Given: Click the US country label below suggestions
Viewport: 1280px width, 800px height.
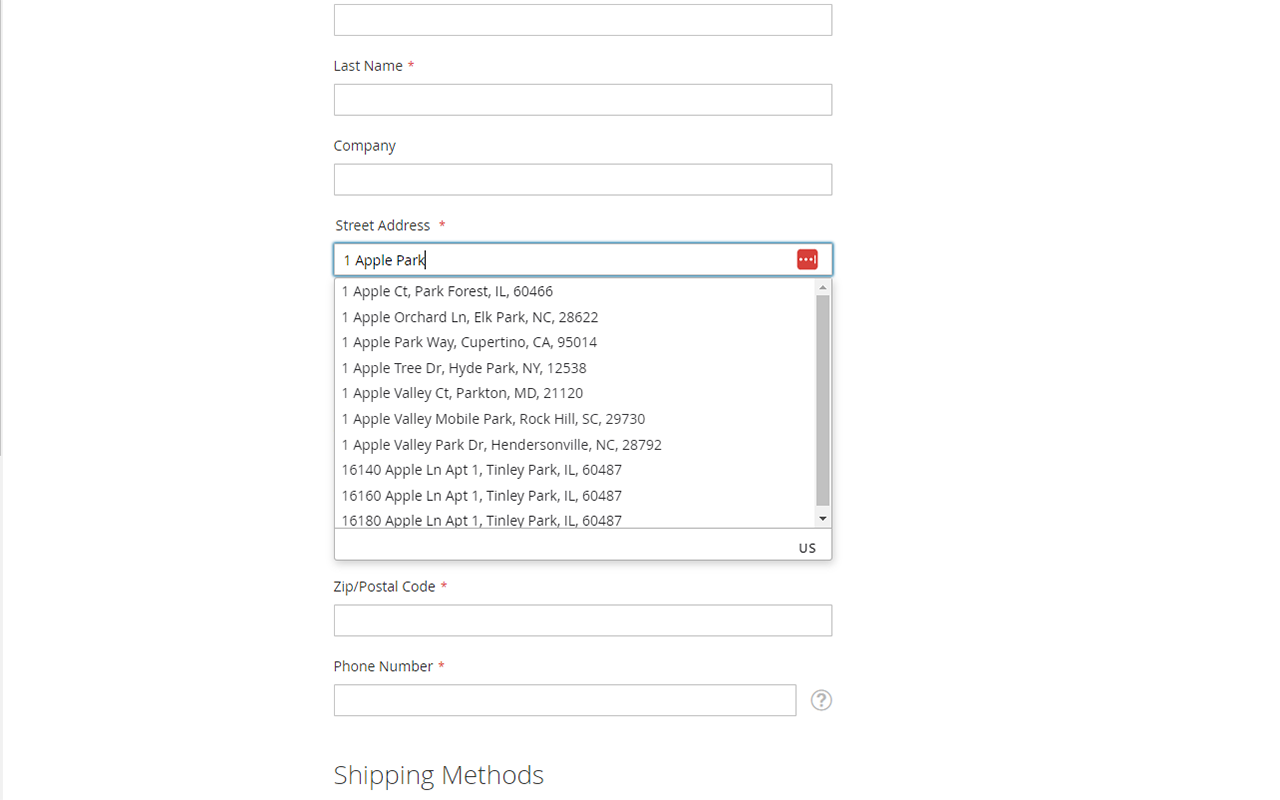Looking at the screenshot, I should [807, 547].
